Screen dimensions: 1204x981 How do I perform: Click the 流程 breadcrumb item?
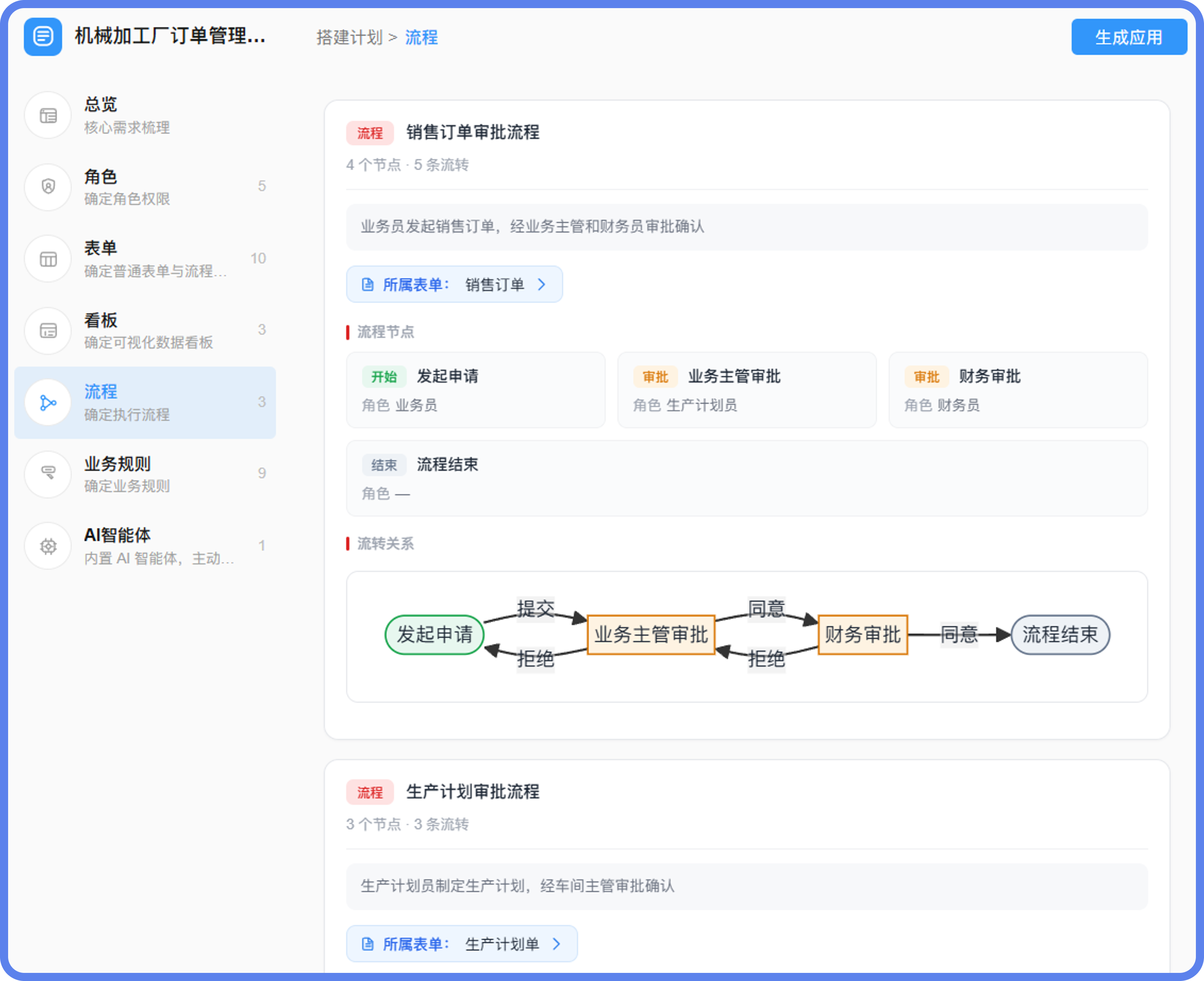point(422,37)
